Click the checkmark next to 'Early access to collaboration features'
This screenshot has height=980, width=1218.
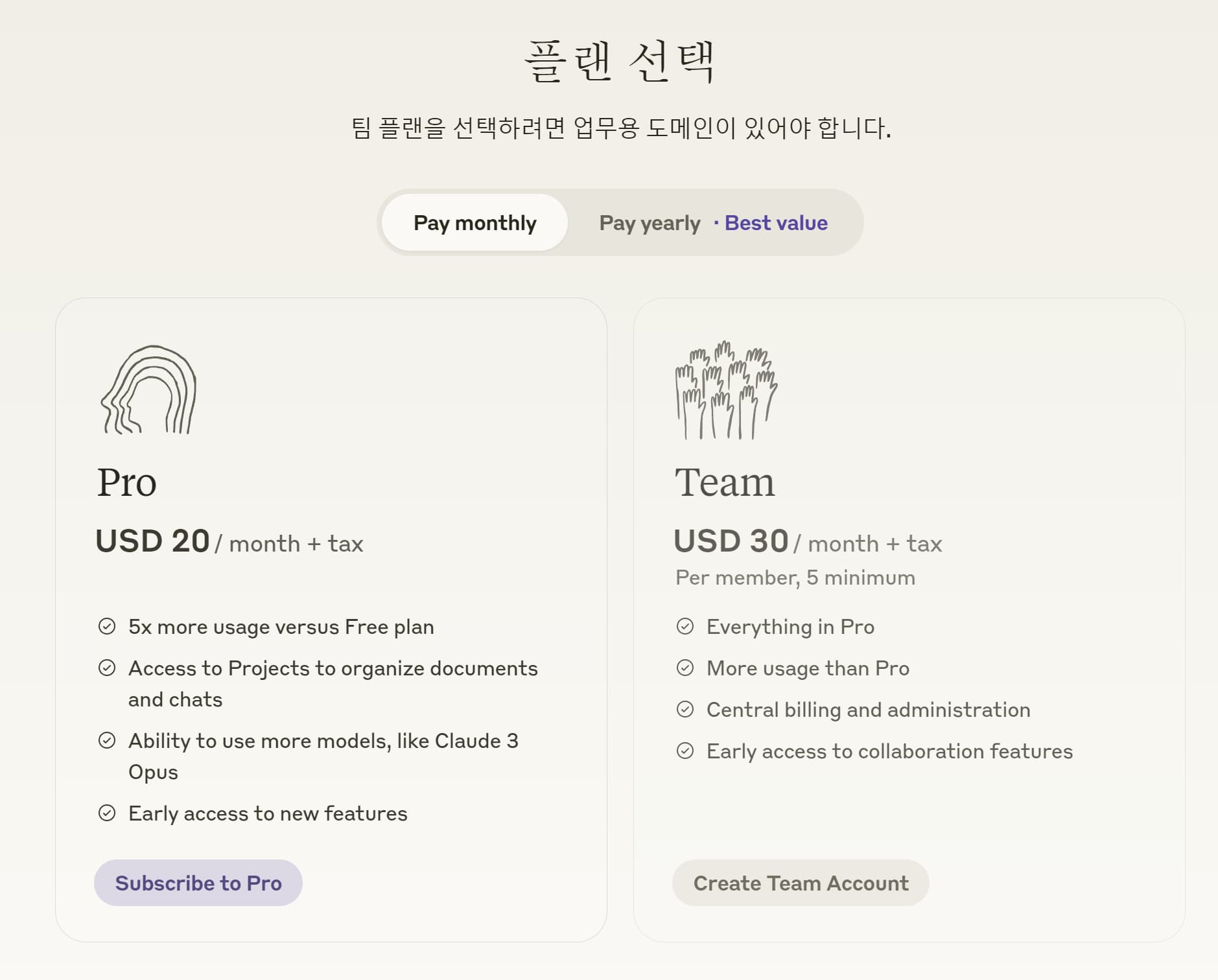click(686, 751)
